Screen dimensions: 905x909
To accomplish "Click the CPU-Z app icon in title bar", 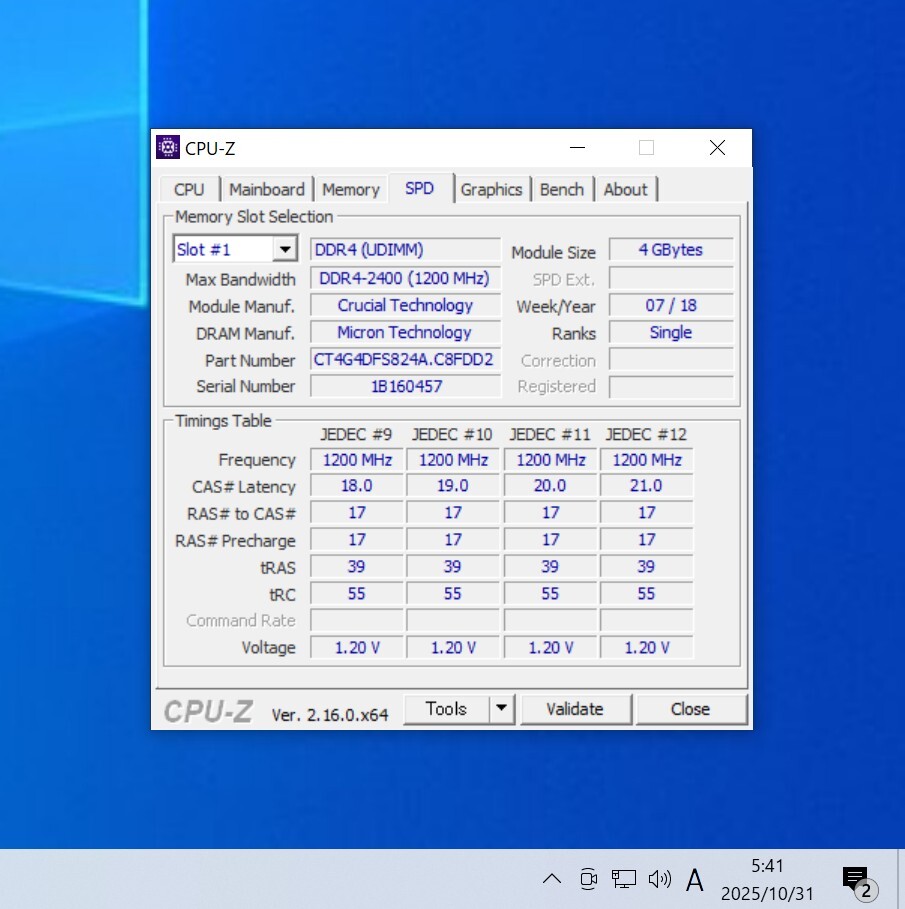I will 168,148.
